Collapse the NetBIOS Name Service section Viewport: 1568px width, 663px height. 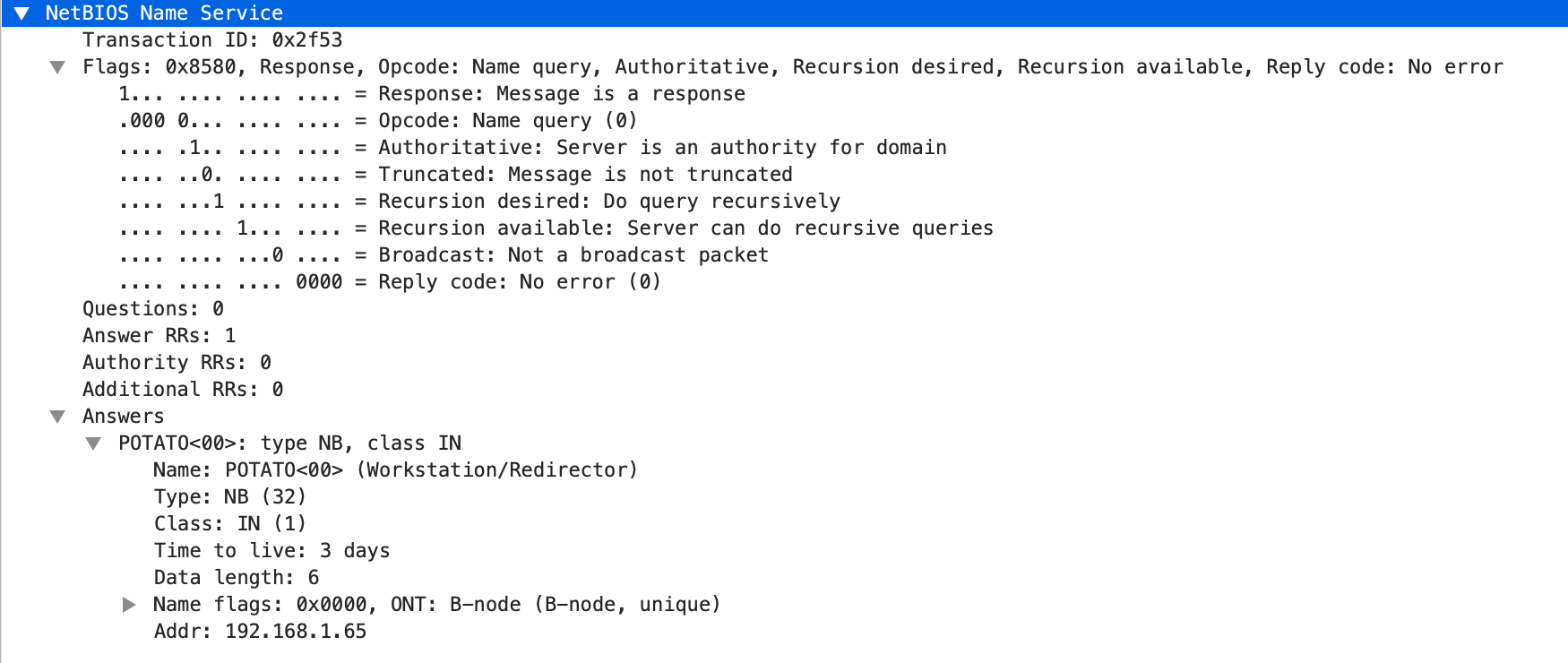coord(22,13)
